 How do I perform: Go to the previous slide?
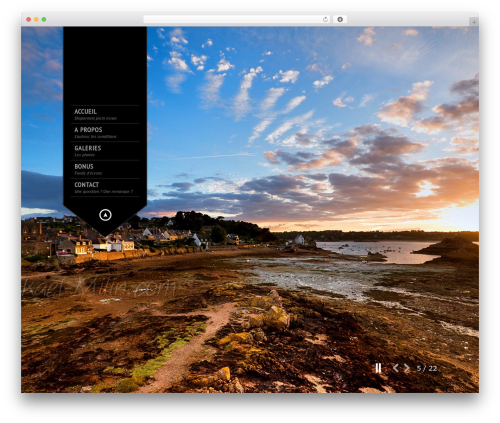point(396,368)
